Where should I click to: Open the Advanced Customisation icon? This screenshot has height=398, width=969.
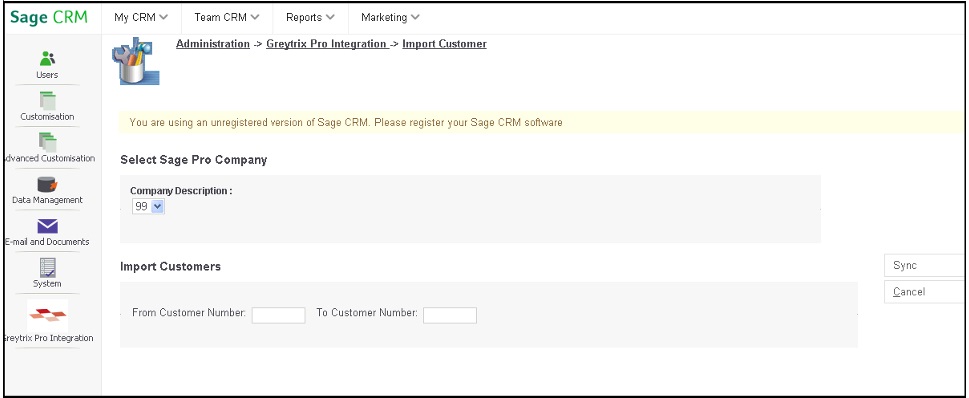(48, 142)
